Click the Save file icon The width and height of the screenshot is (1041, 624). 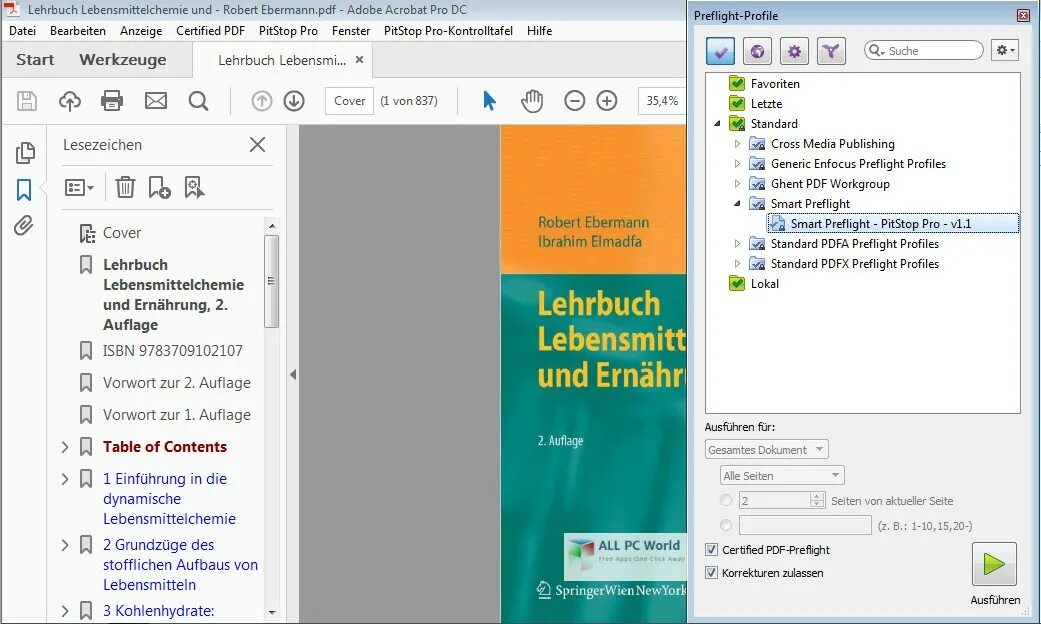(27, 101)
